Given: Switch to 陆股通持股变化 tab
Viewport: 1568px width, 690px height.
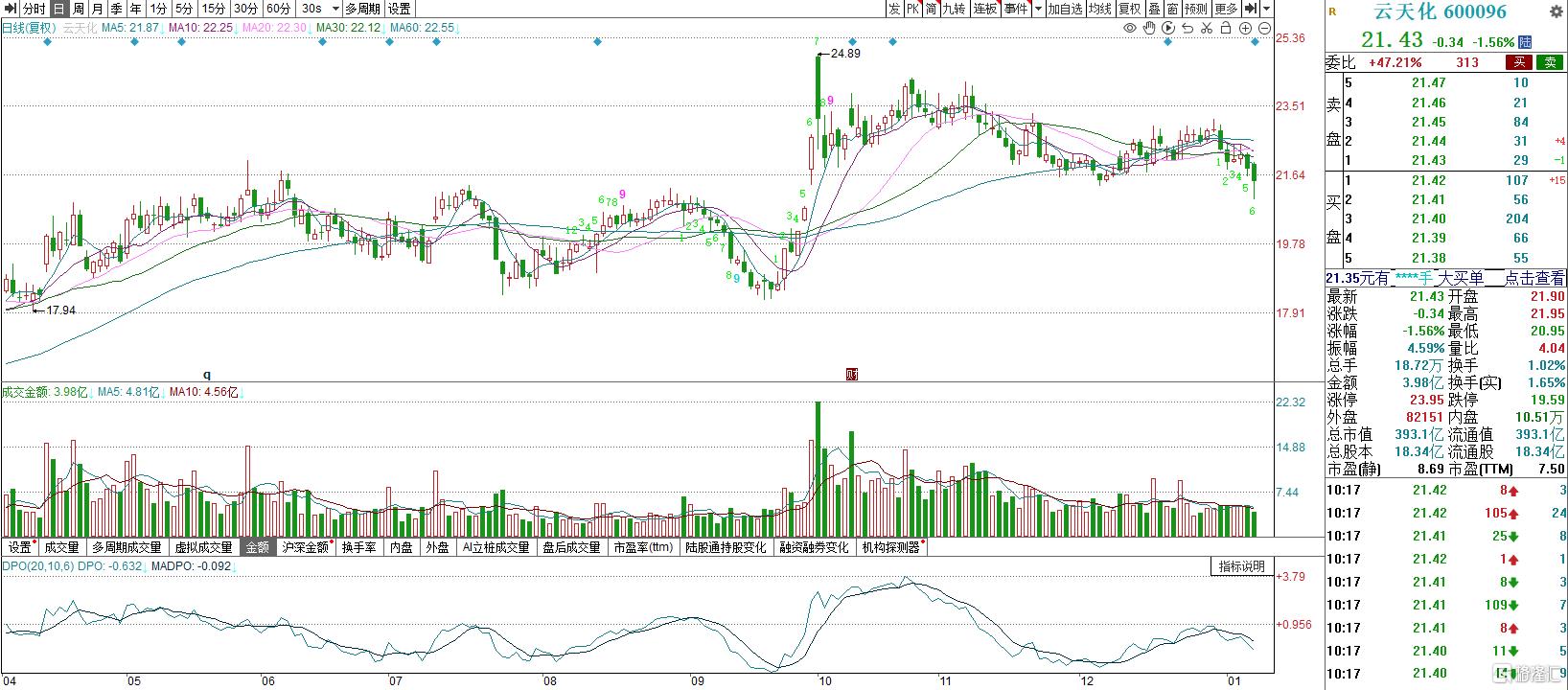Looking at the screenshot, I should coord(726,547).
